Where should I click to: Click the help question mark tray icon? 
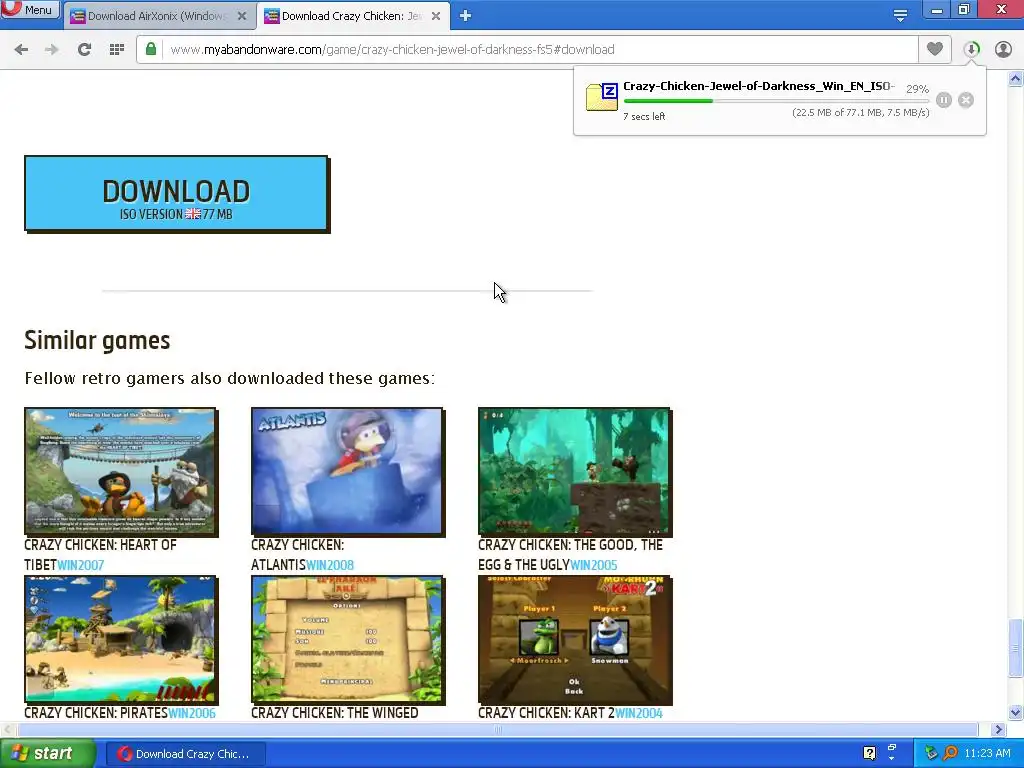coord(869,753)
